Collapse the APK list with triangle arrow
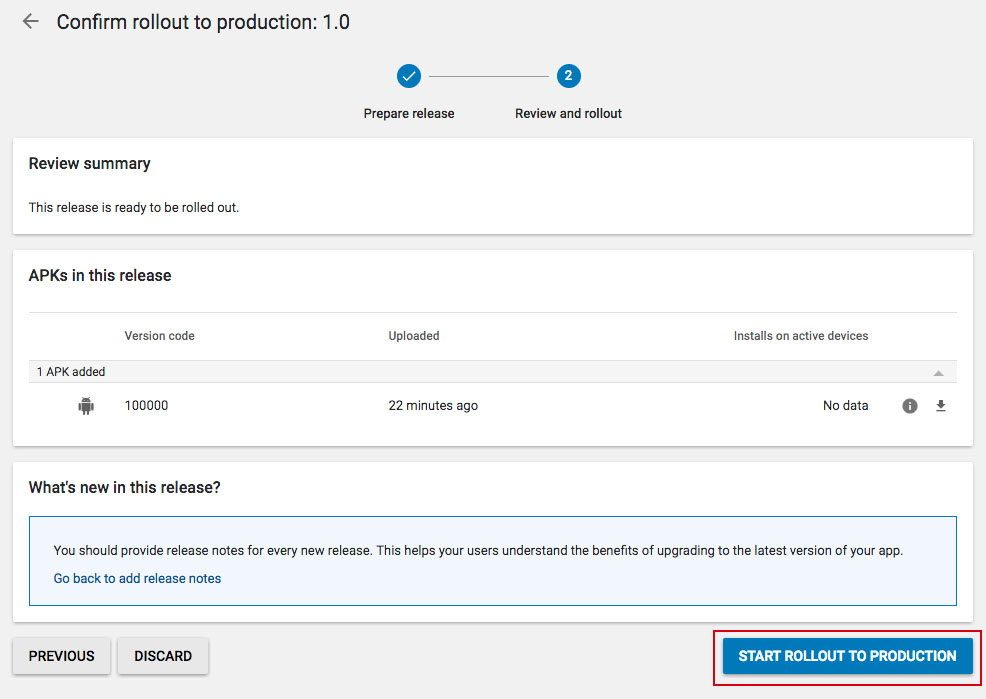986x699 pixels. click(x=938, y=372)
